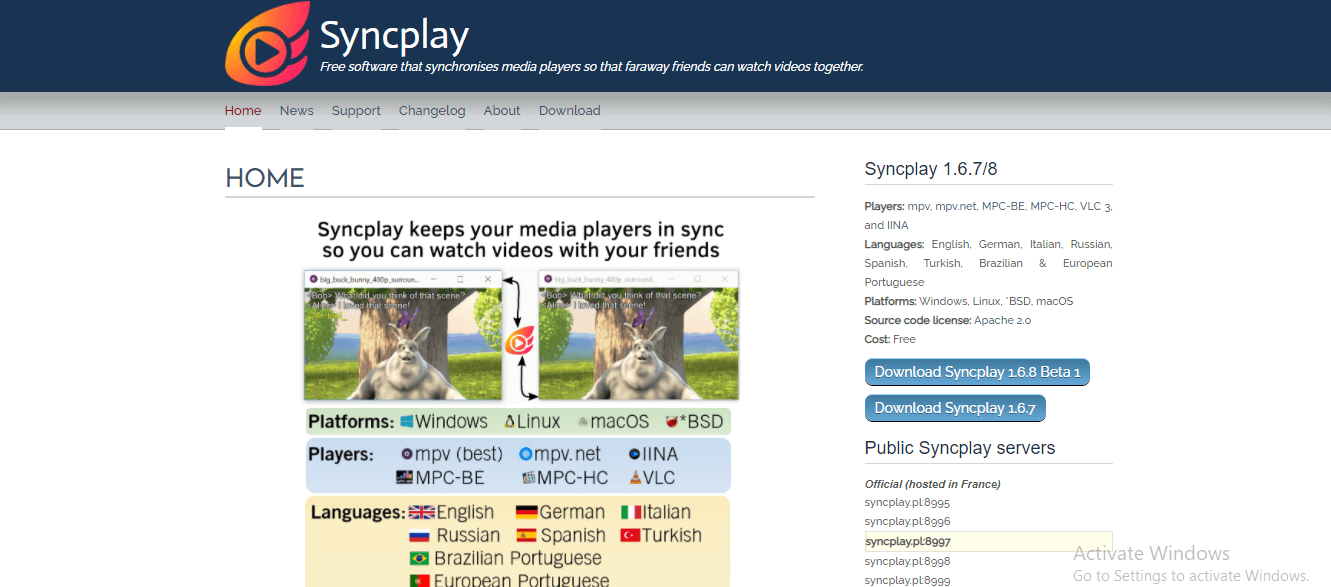Screen dimensions: 1331x587
Task: Select the syncplay.pl:8995 server entry
Action: 907,502
